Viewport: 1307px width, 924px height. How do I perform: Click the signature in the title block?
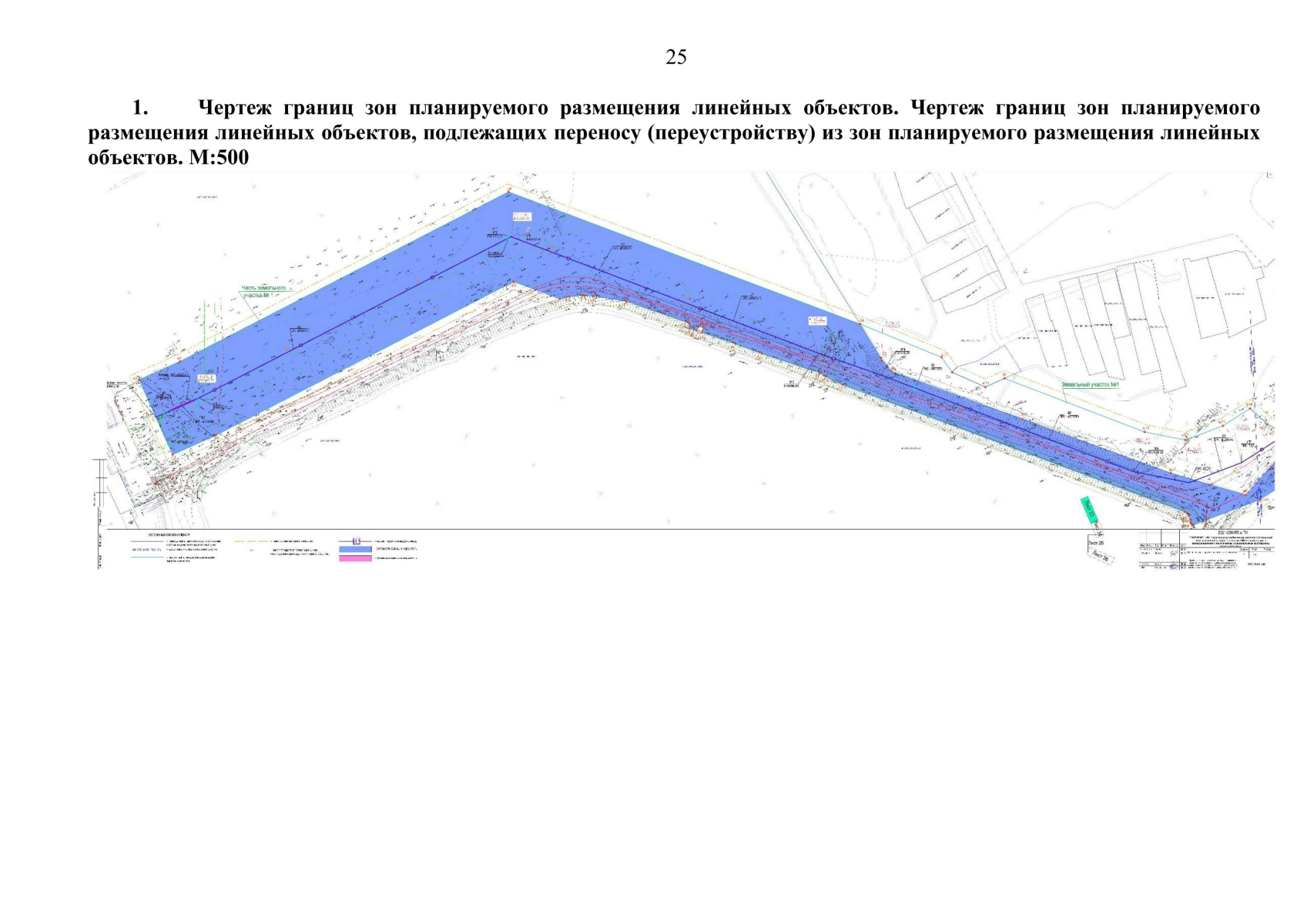pos(1174,553)
